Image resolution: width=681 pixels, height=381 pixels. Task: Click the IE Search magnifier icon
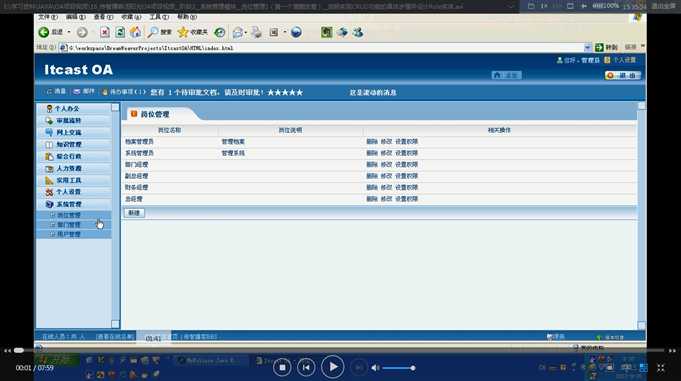(x=153, y=32)
